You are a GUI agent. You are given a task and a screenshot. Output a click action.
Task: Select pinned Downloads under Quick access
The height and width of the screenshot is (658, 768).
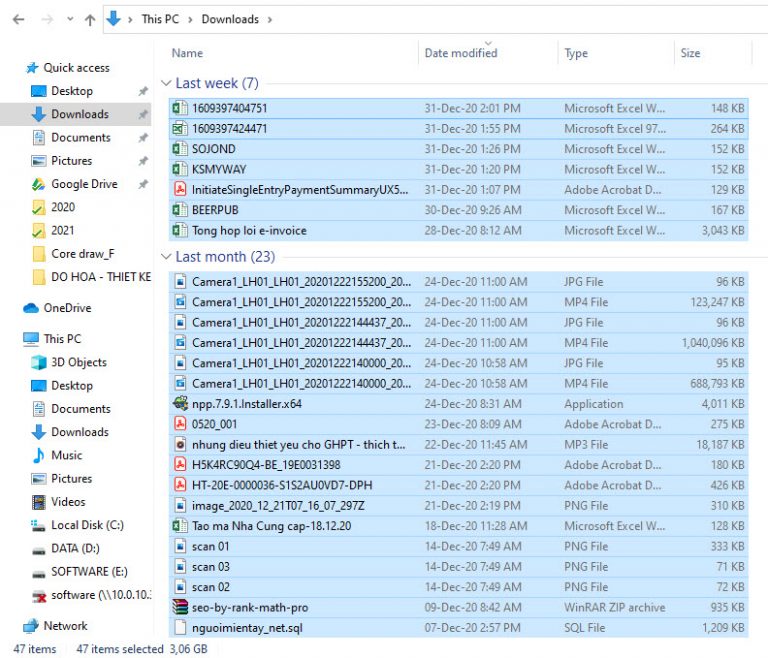(x=80, y=114)
